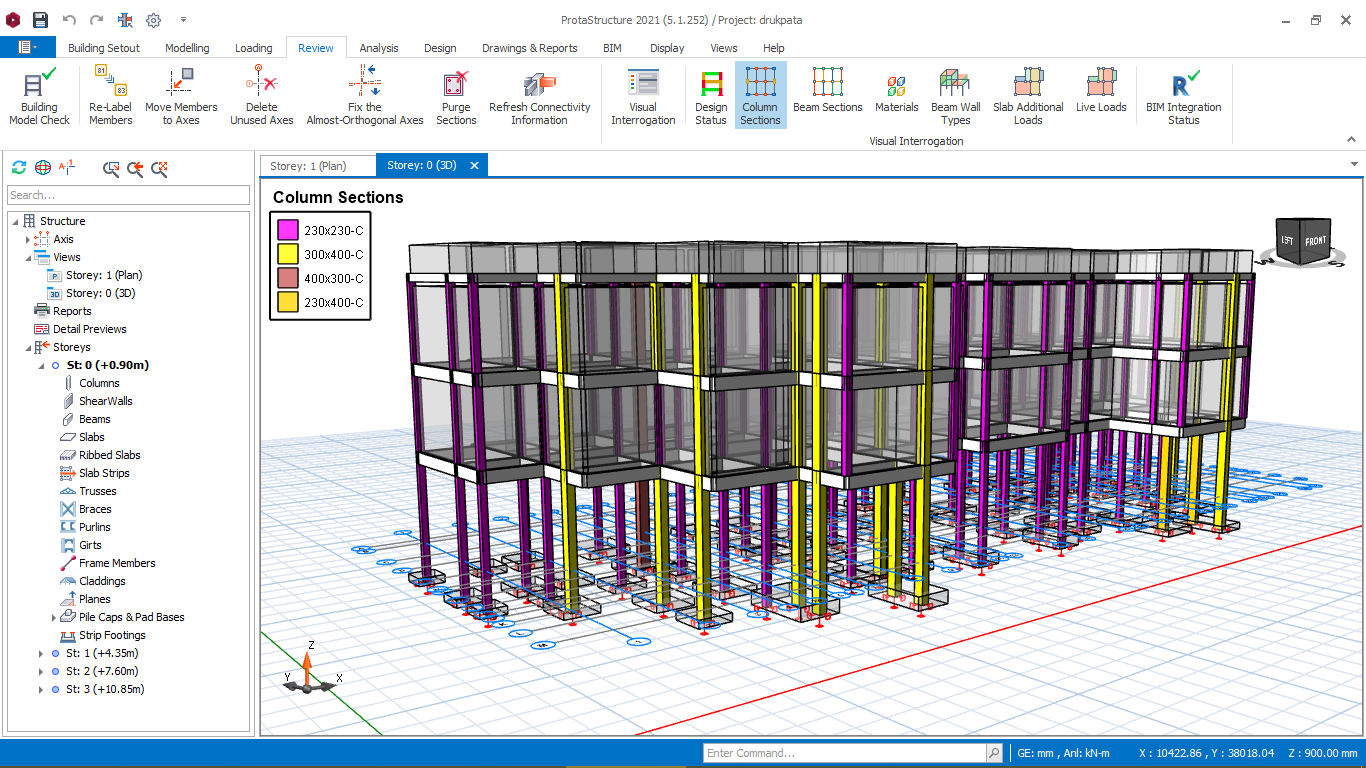The height and width of the screenshot is (768, 1366).
Task: Run the Building Model Check
Action: pyautogui.click(x=40, y=97)
